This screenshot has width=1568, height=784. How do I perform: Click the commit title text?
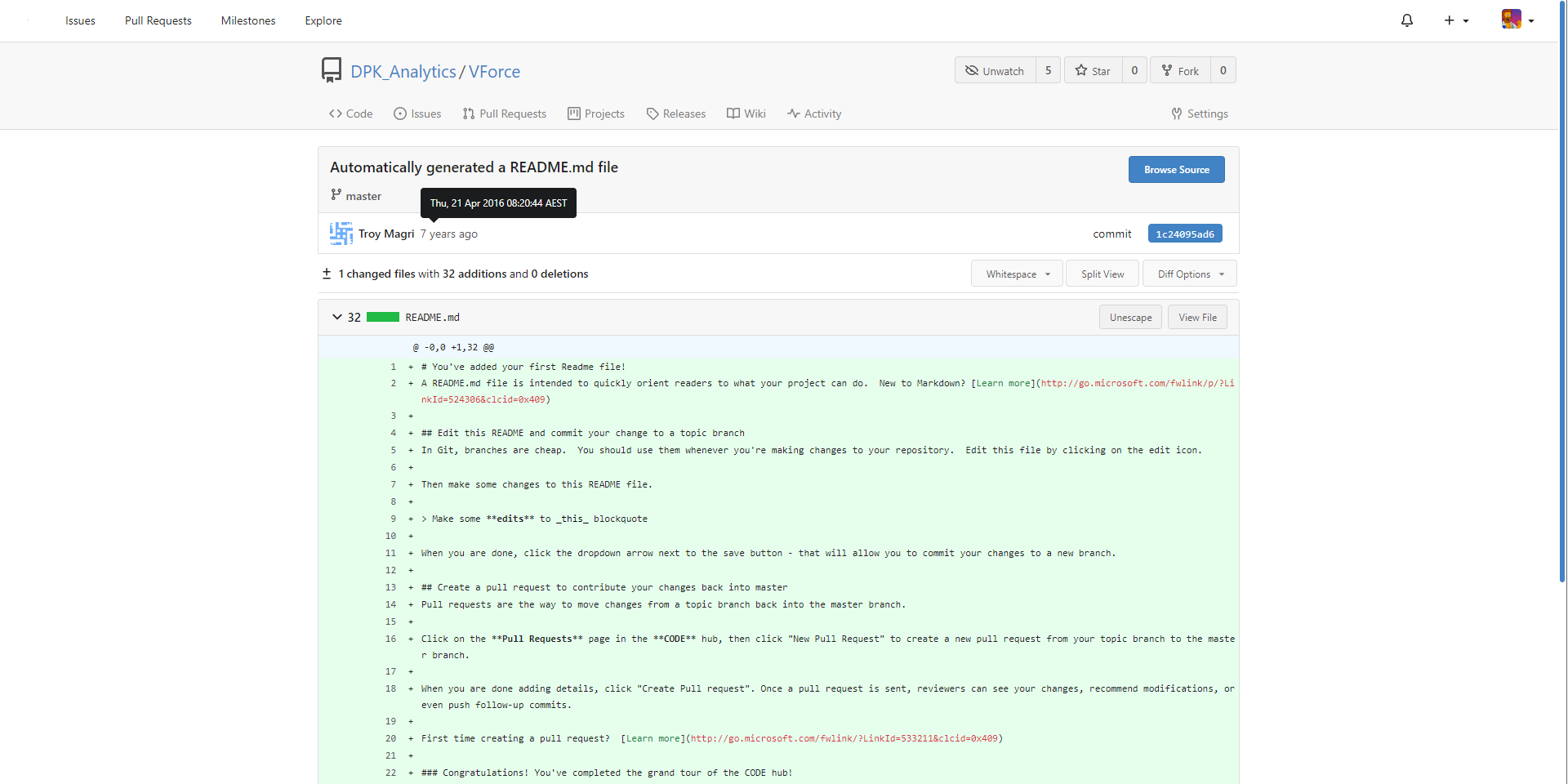tap(474, 167)
